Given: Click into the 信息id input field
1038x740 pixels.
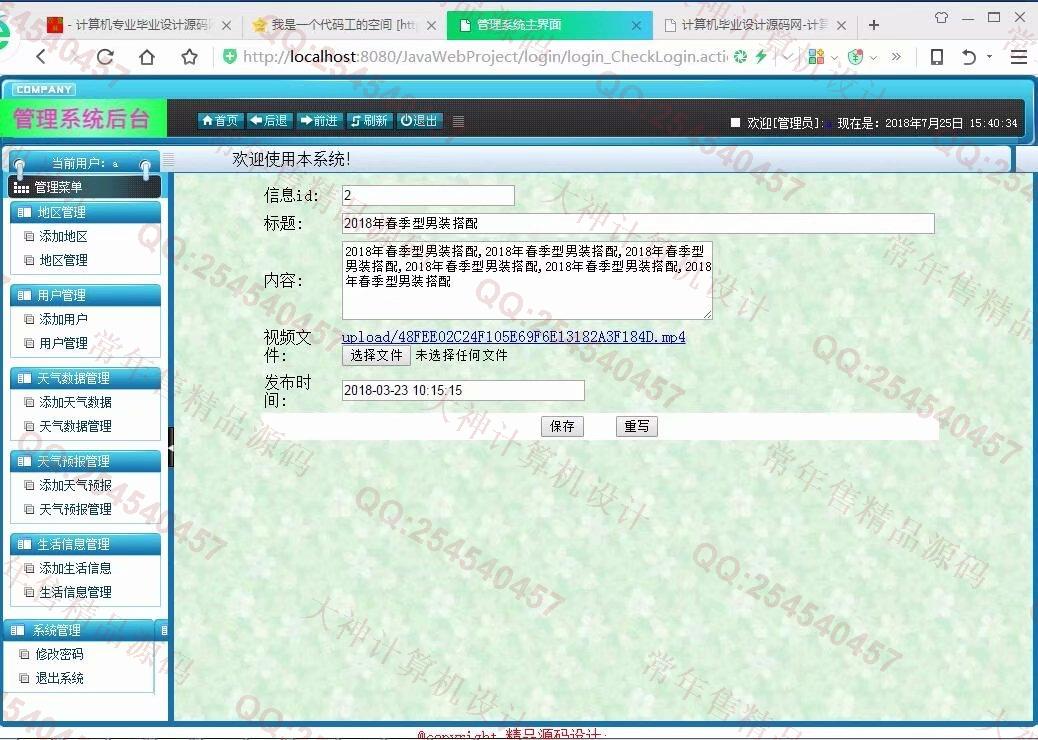Looking at the screenshot, I should pyautogui.click(x=428, y=195).
